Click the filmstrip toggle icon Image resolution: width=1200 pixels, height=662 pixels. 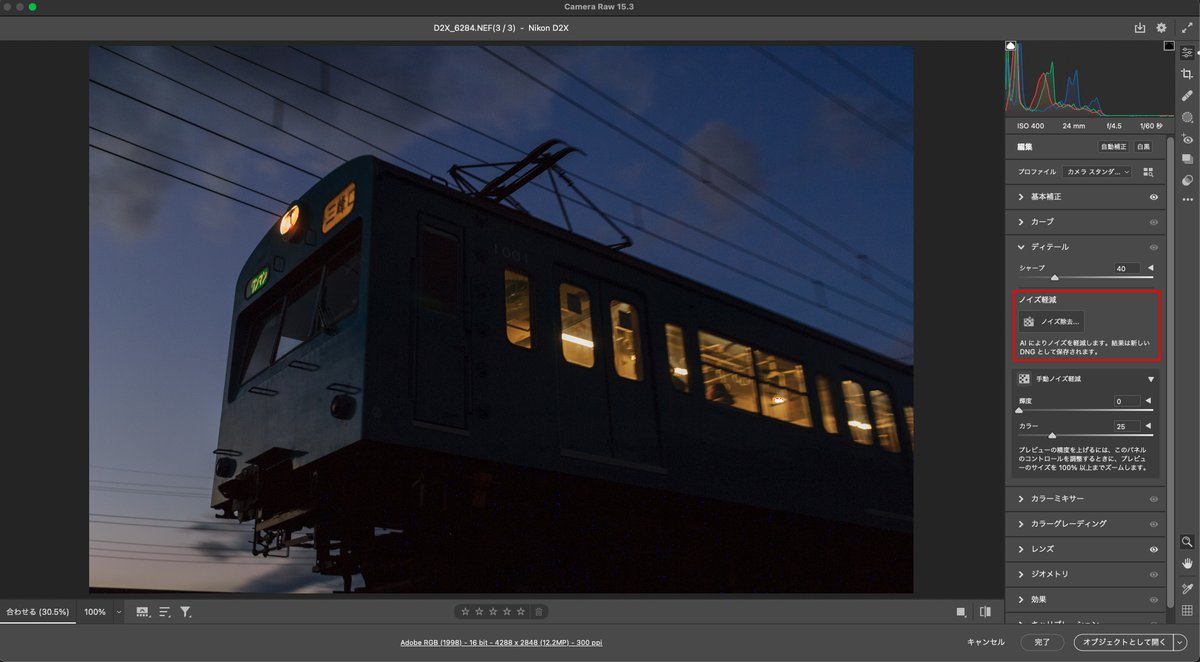coord(142,611)
